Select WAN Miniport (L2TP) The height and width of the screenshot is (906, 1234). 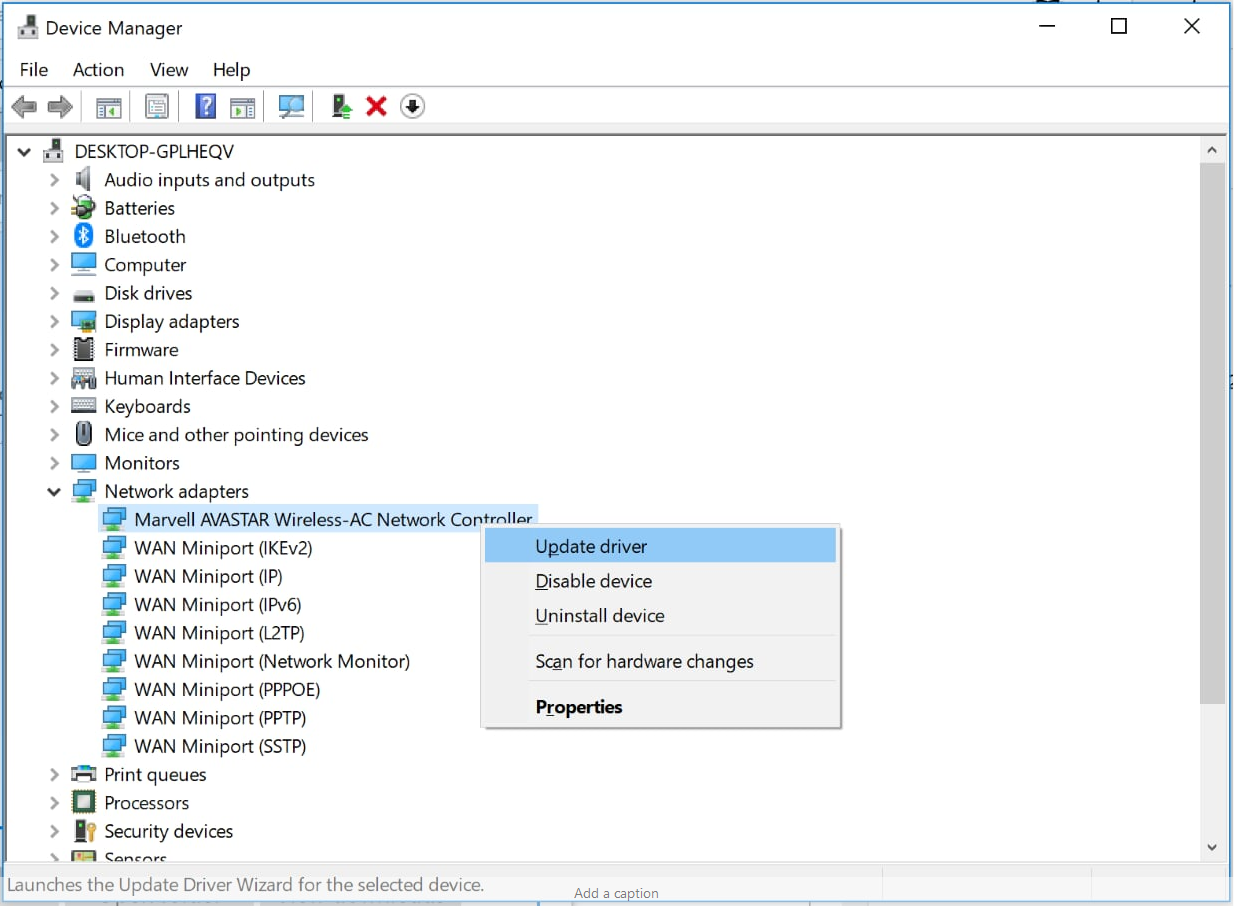[219, 633]
